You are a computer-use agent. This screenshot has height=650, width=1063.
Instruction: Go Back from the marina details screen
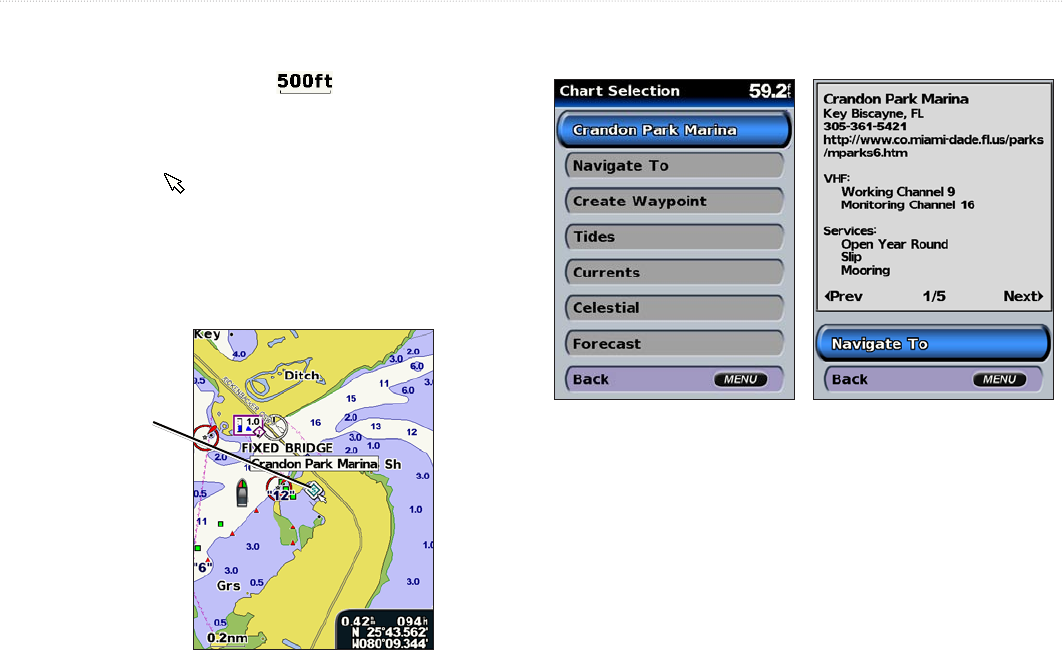coord(933,380)
